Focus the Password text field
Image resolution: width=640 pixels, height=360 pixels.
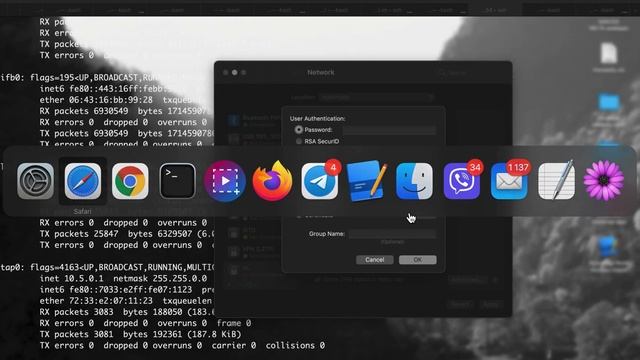pos(389,130)
